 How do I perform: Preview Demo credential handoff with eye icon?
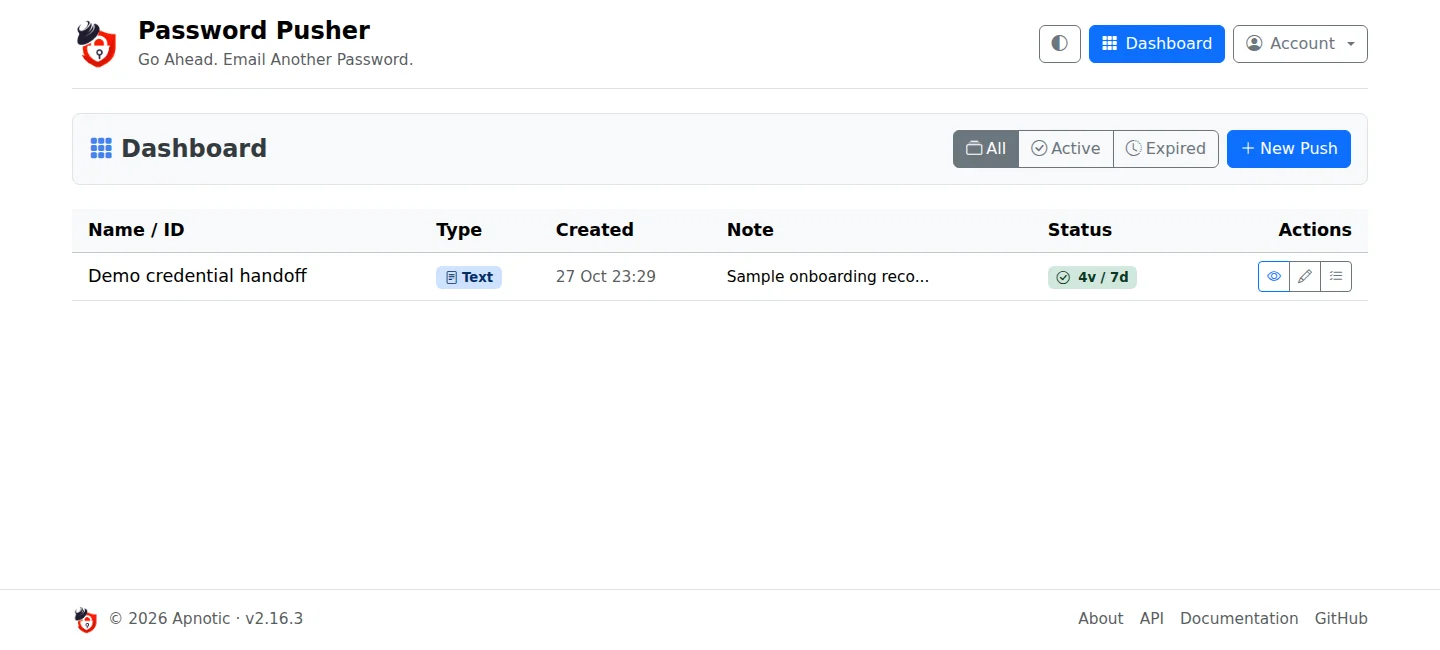click(1274, 277)
